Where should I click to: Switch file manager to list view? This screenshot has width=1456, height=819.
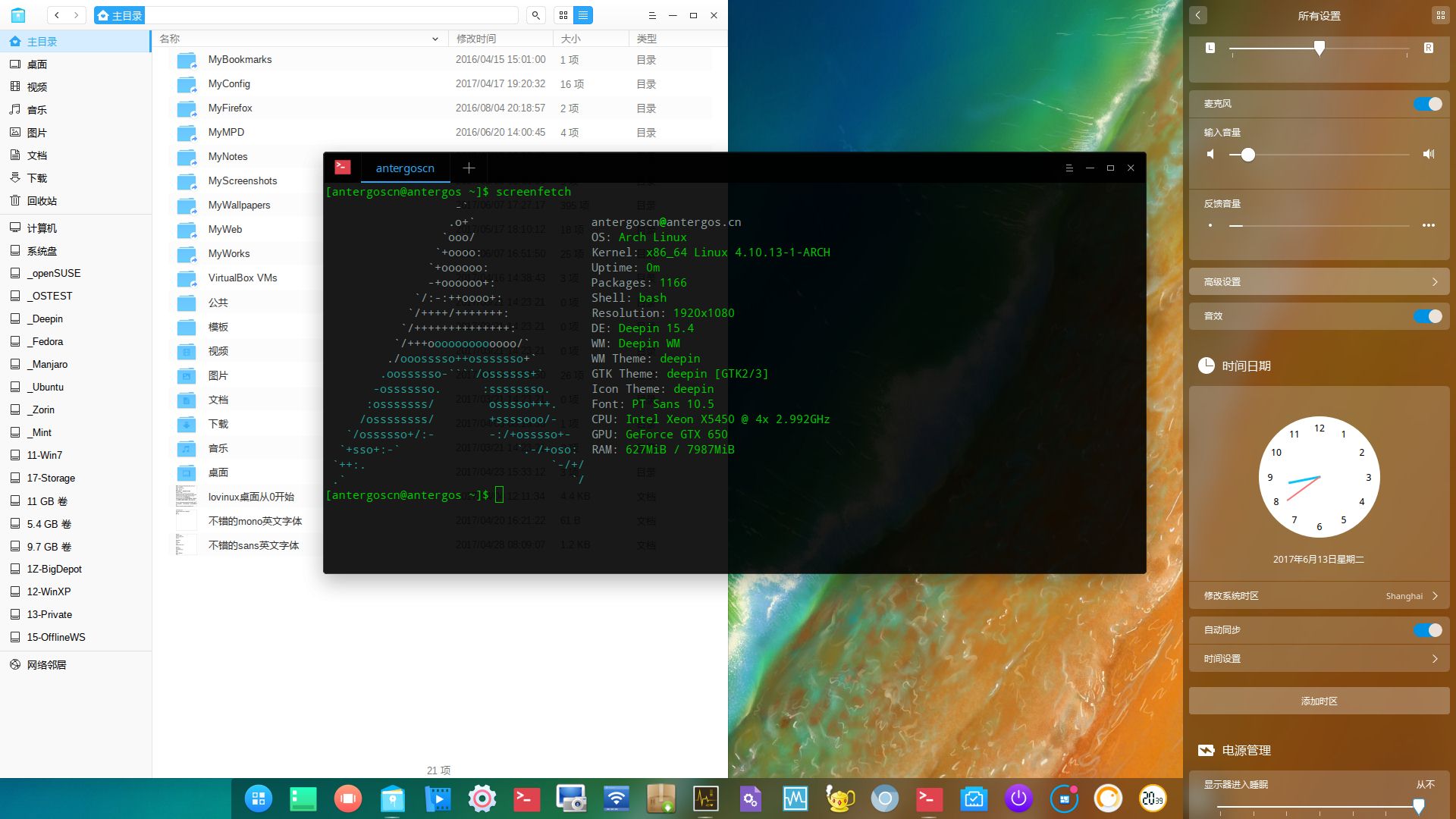point(583,15)
